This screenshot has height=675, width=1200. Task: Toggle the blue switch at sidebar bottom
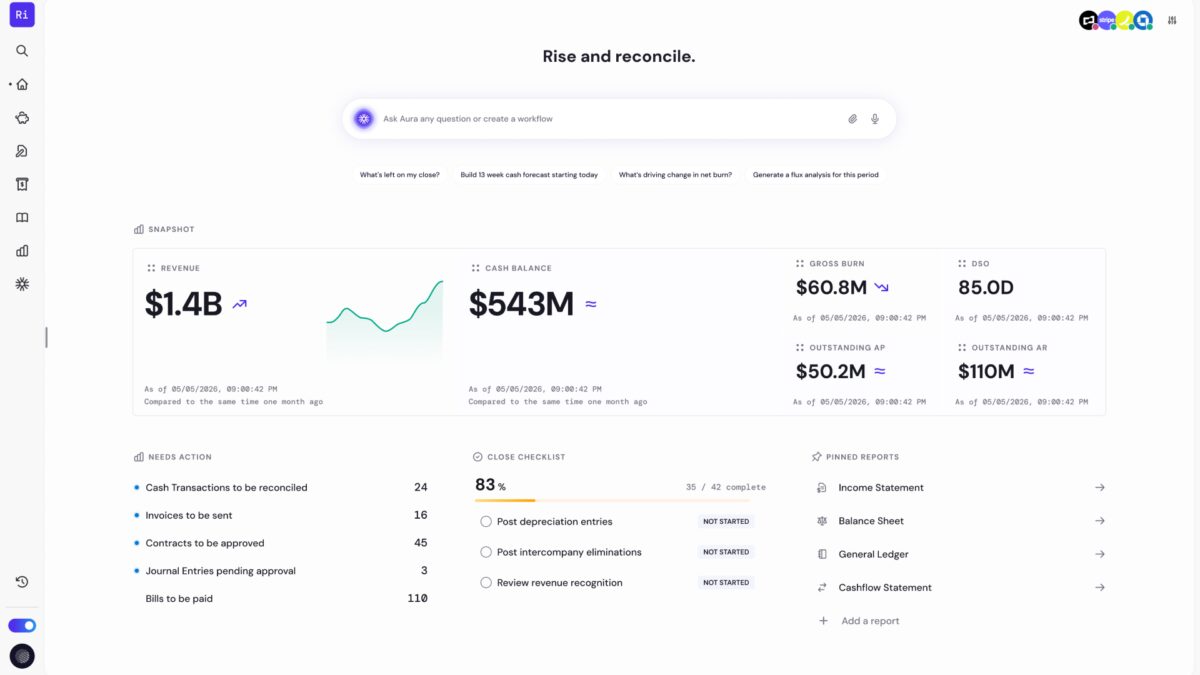22,625
